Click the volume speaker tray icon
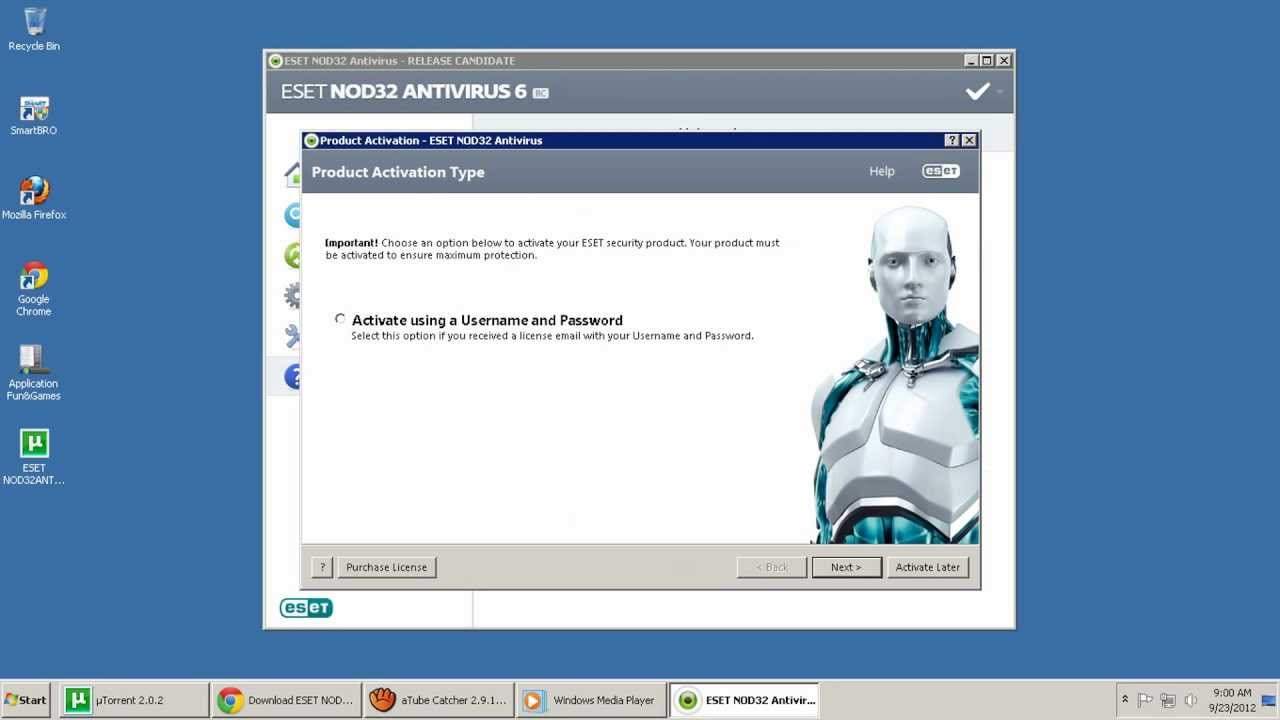This screenshot has width=1280, height=720. point(1190,700)
